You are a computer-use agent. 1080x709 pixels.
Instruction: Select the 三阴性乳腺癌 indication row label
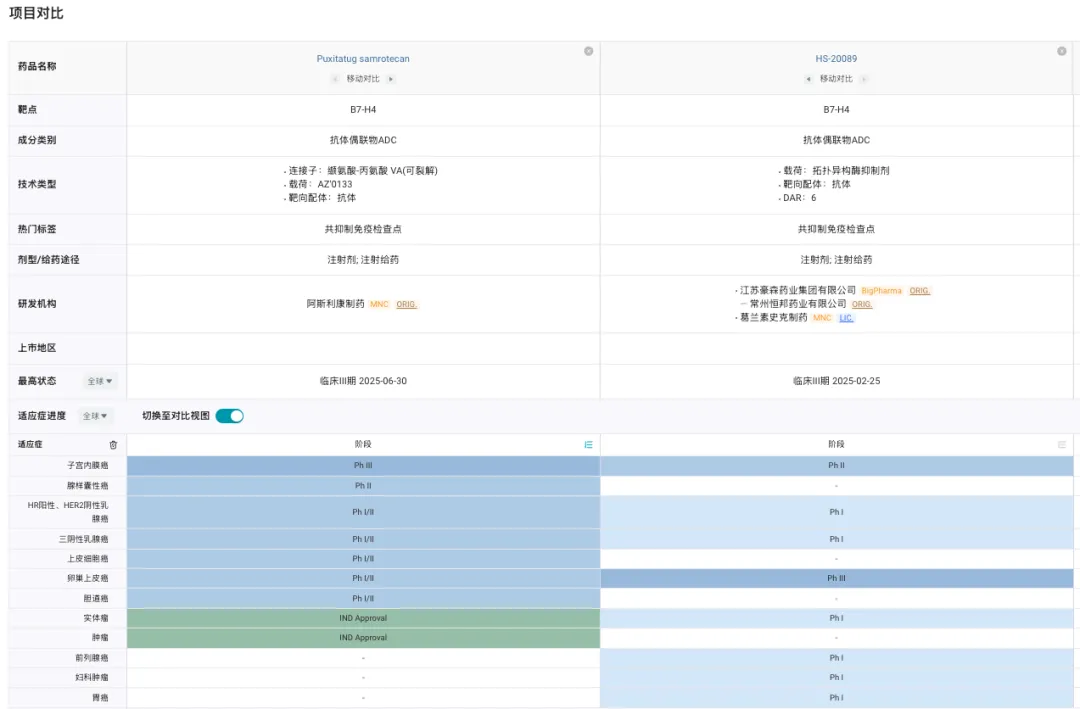coord(84,539)
